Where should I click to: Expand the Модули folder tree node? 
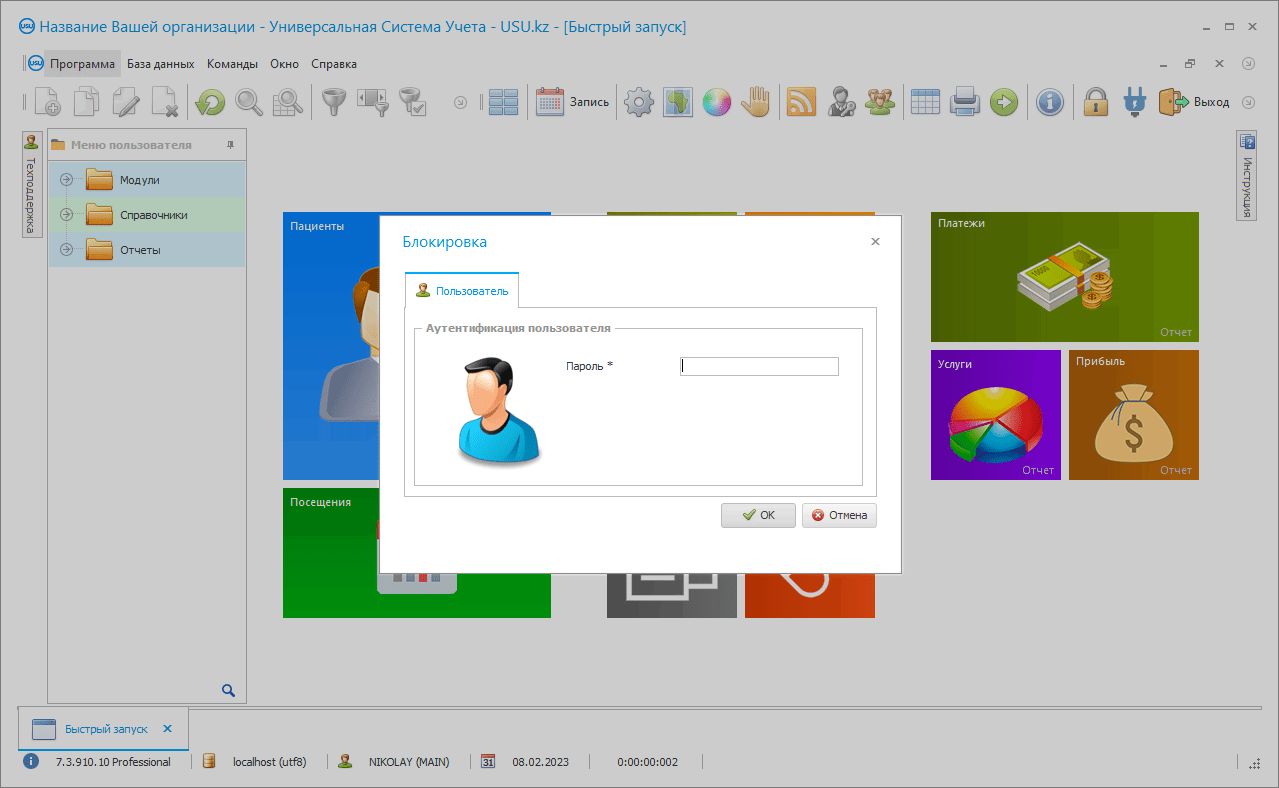67,180
